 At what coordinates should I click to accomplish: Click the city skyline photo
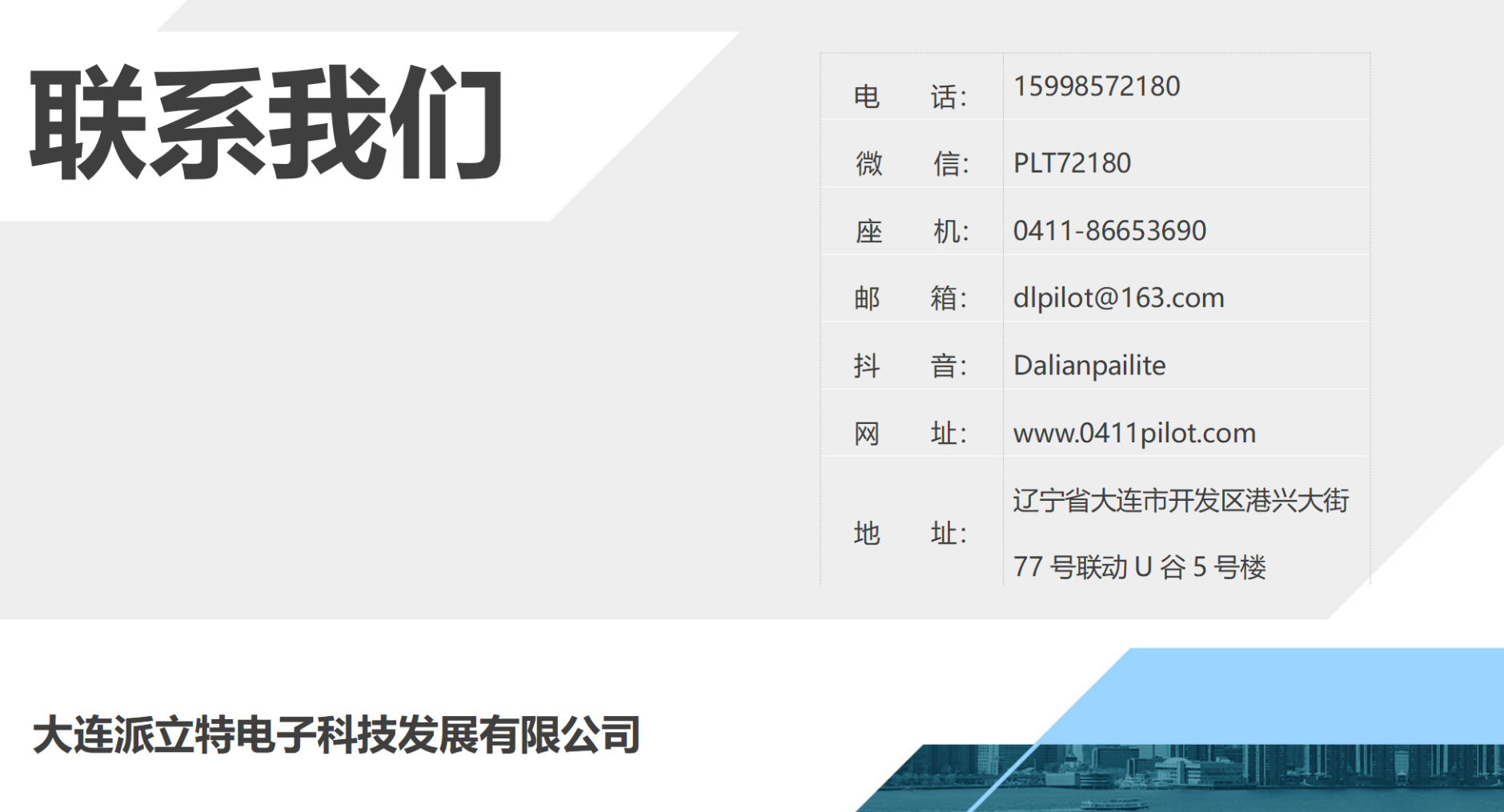(1281, 776)
